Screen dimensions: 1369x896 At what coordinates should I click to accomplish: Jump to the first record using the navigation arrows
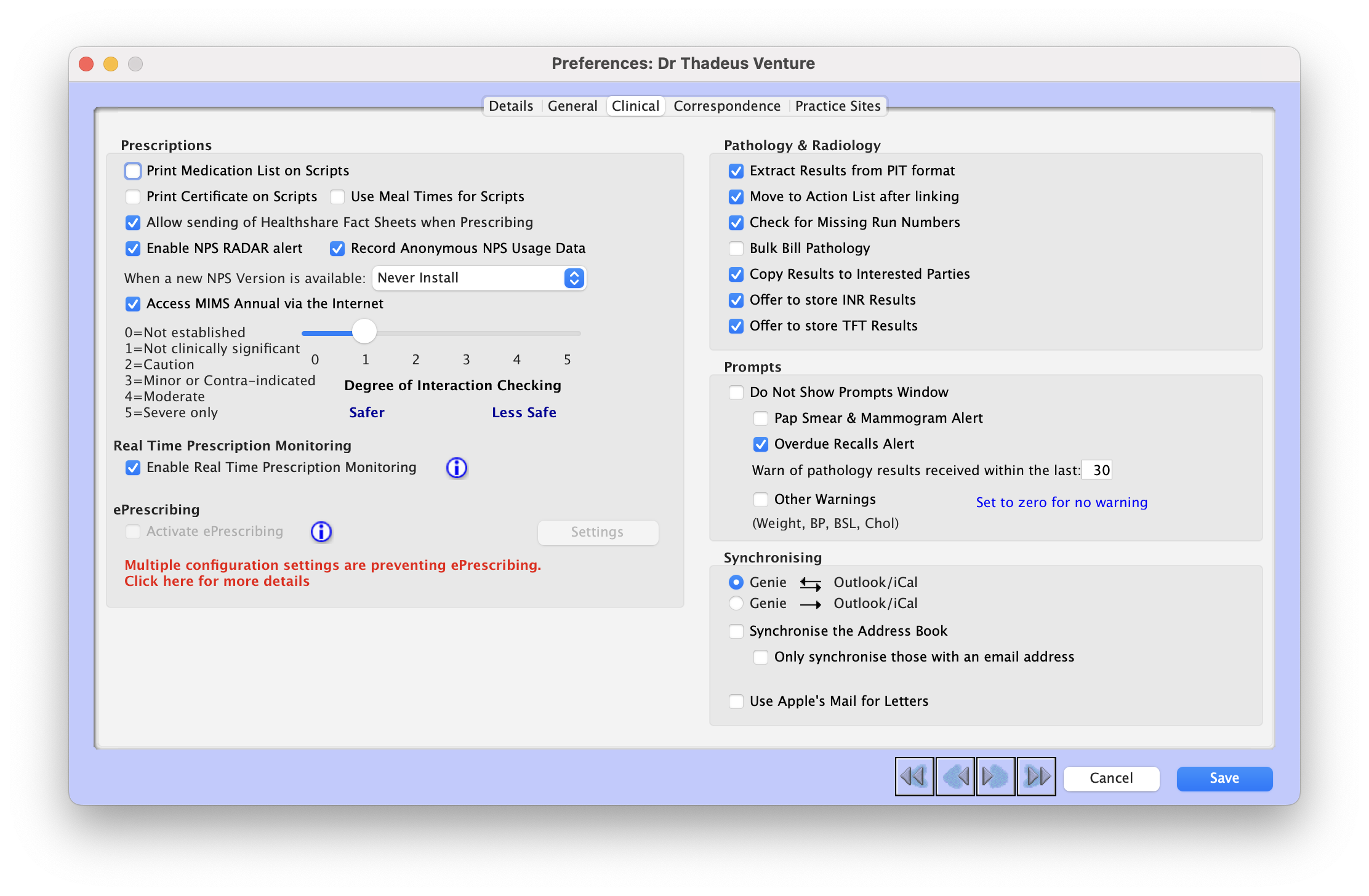point(913,777)
